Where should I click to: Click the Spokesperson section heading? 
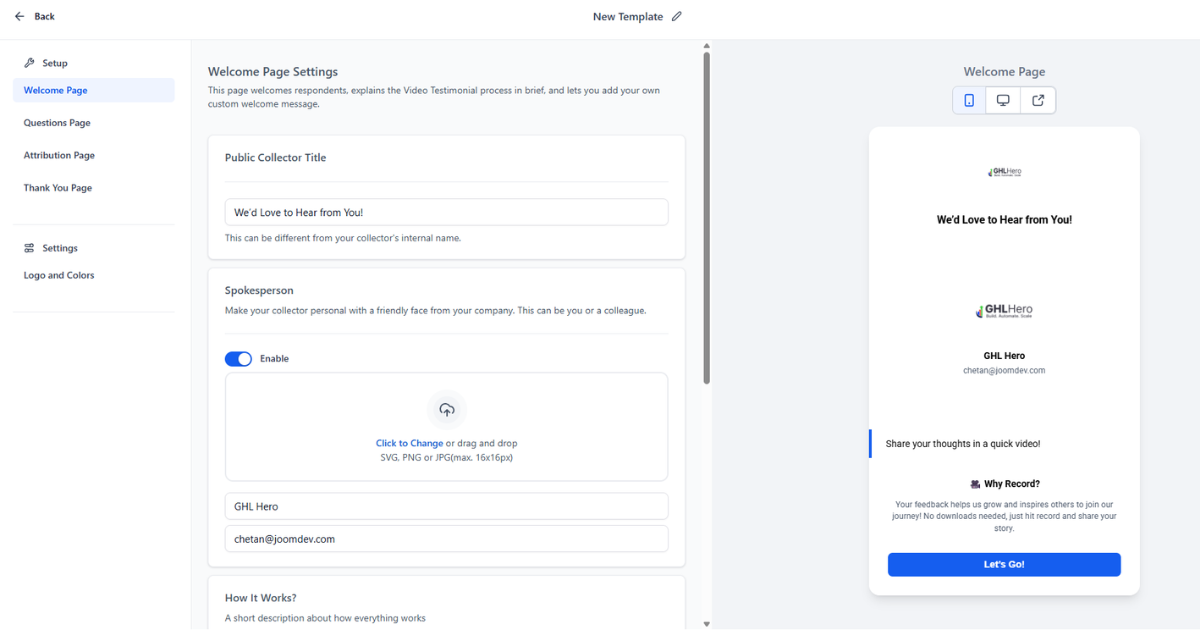259,290
